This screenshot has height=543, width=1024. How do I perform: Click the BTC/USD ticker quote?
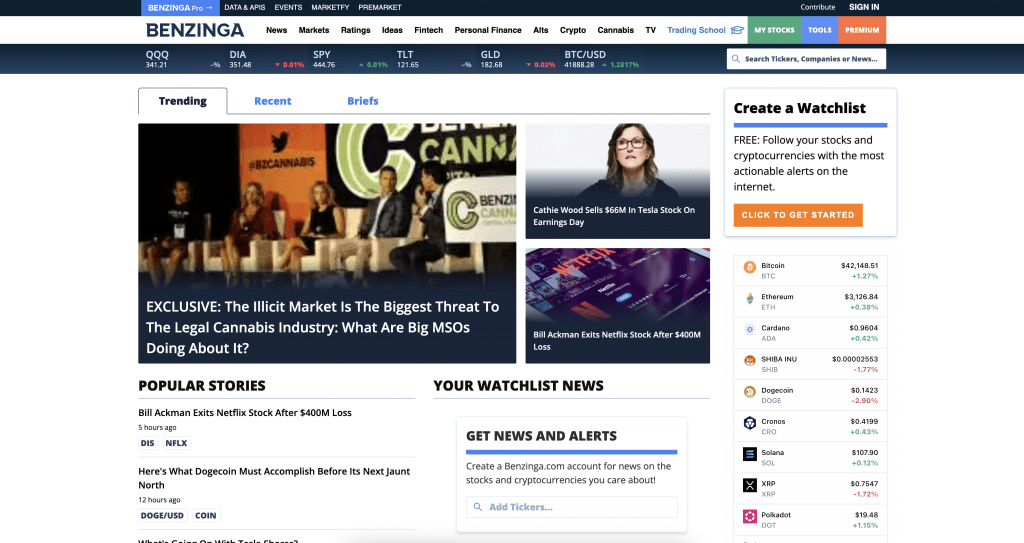tap(601, 59)
